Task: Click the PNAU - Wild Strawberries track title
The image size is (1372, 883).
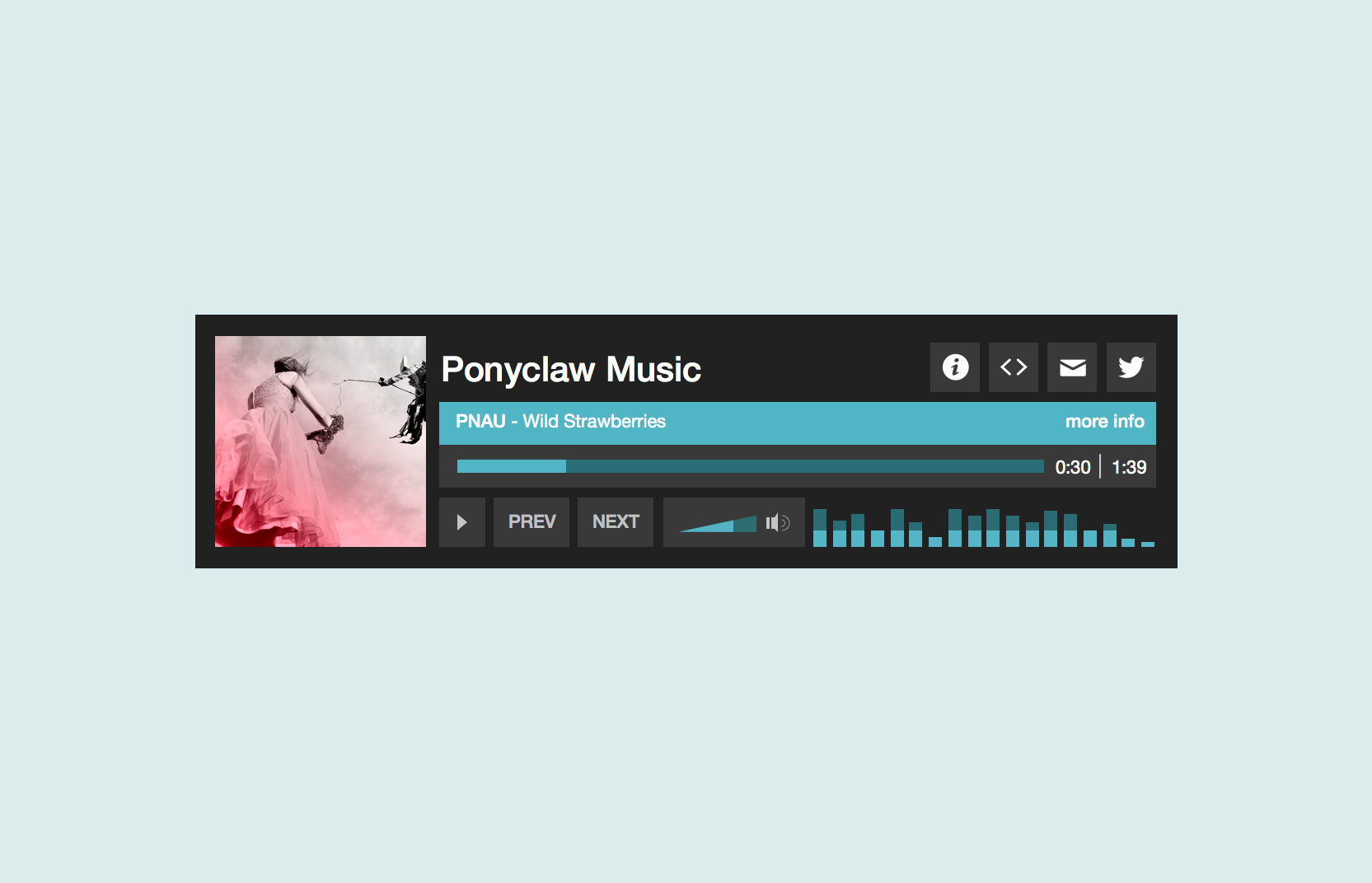Action: coord(560,422)
